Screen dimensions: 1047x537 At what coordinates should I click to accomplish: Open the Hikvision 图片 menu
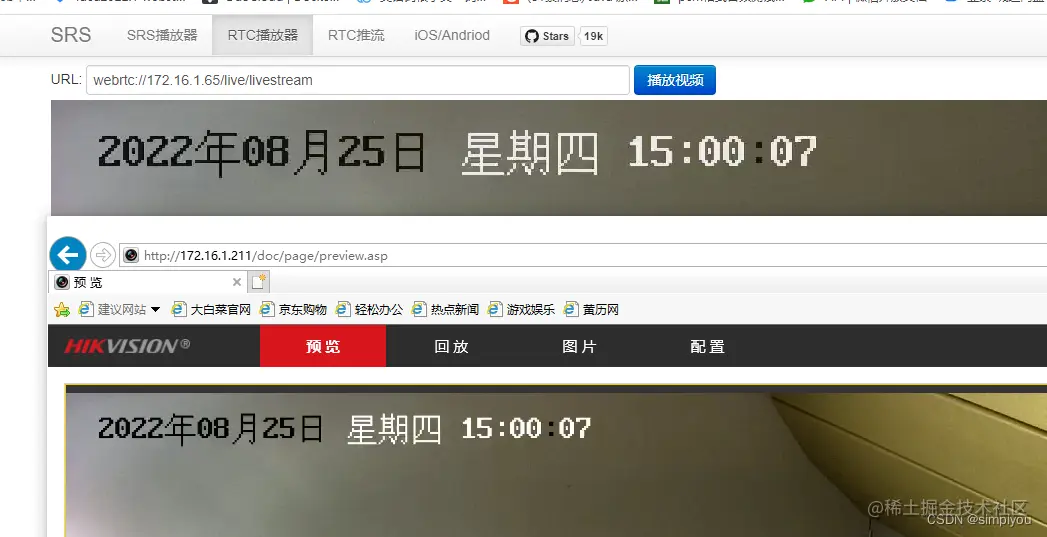tap(579, 346)
